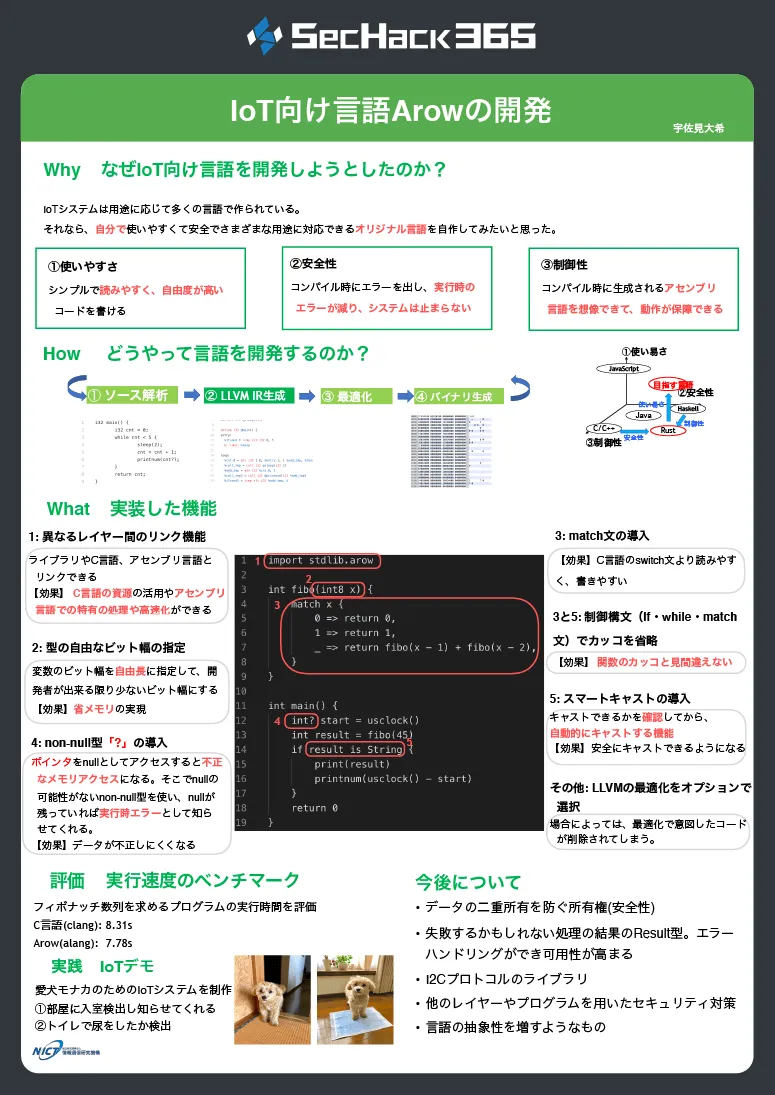Click the red text 関数のカッコと見間違えない

[x=664, y=662]
